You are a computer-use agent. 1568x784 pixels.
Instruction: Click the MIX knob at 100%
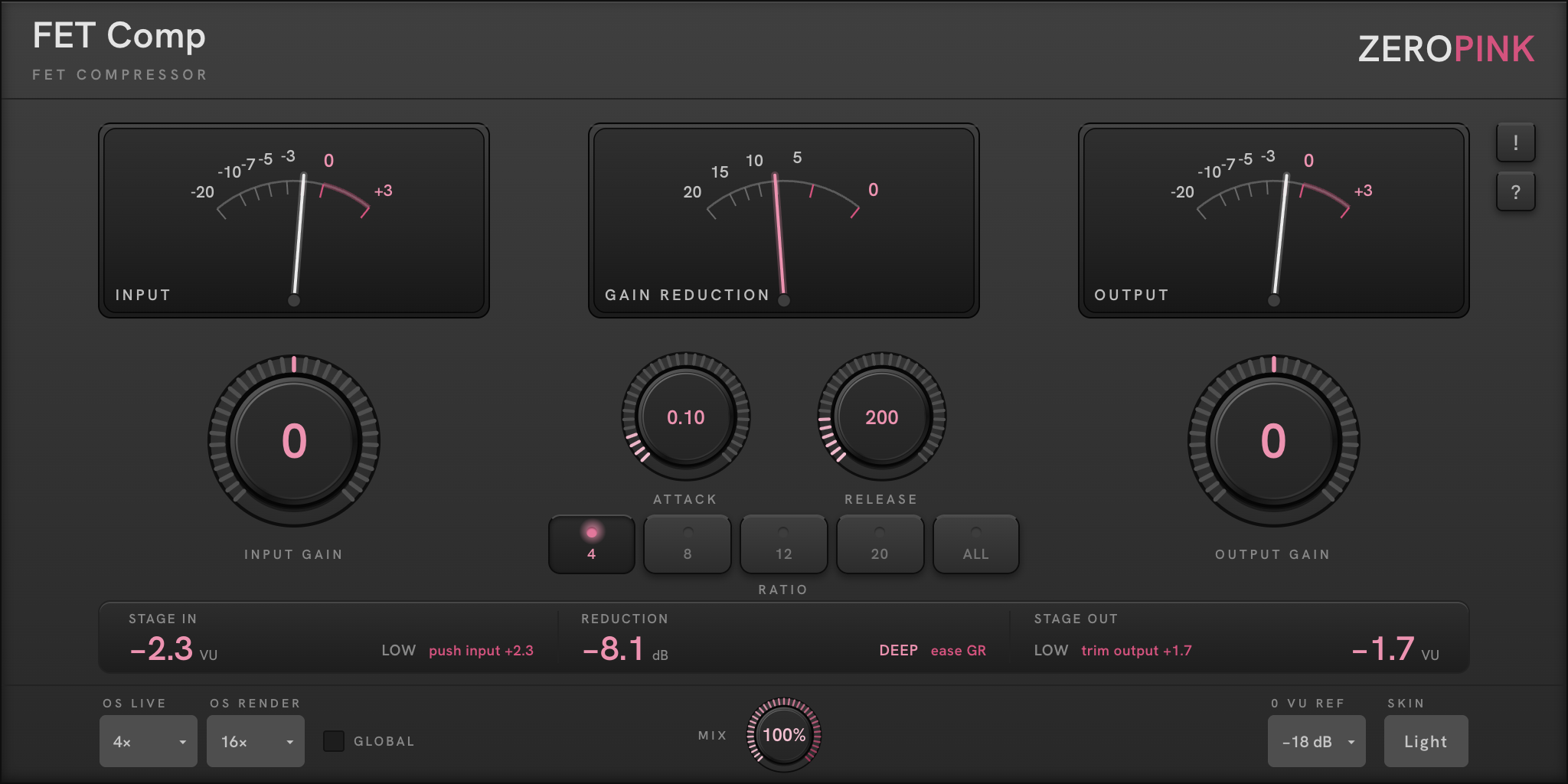tap(784, 735)
